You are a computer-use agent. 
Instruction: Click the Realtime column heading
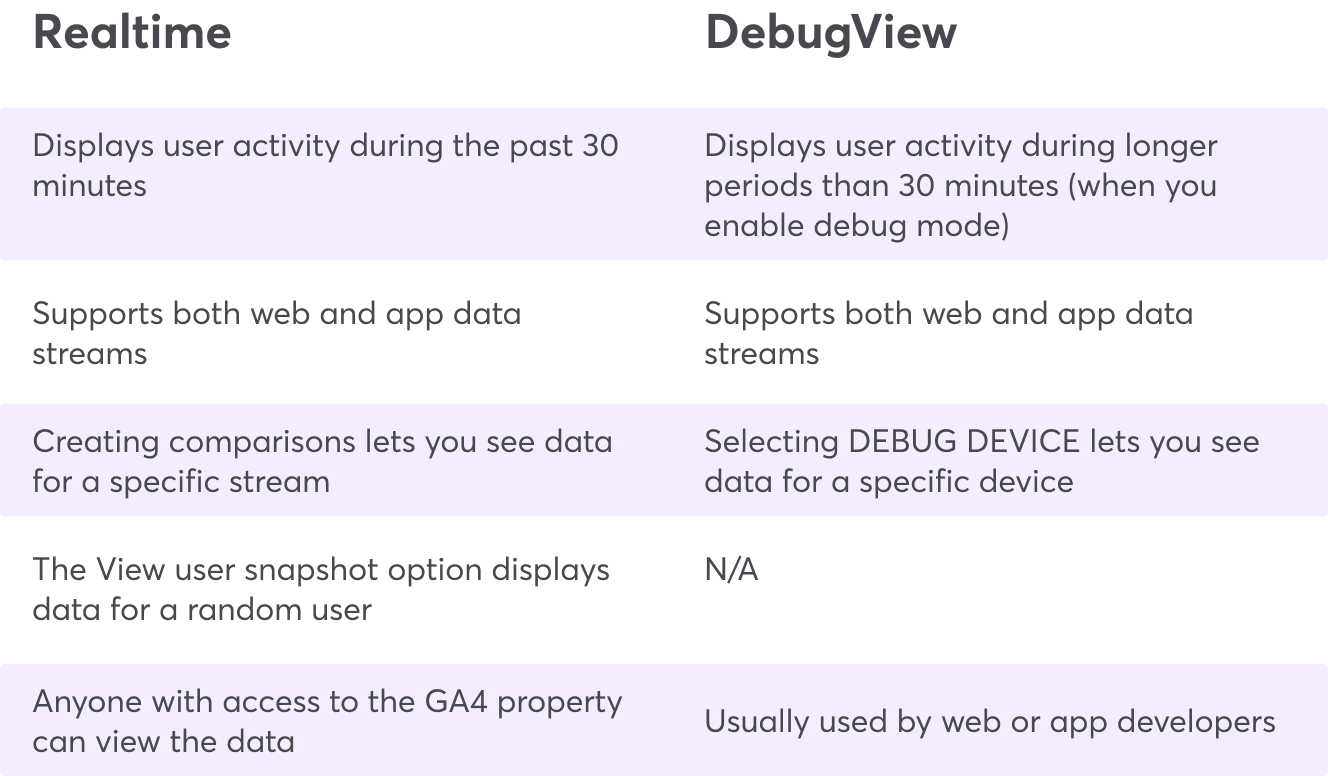tap(132, 33)
